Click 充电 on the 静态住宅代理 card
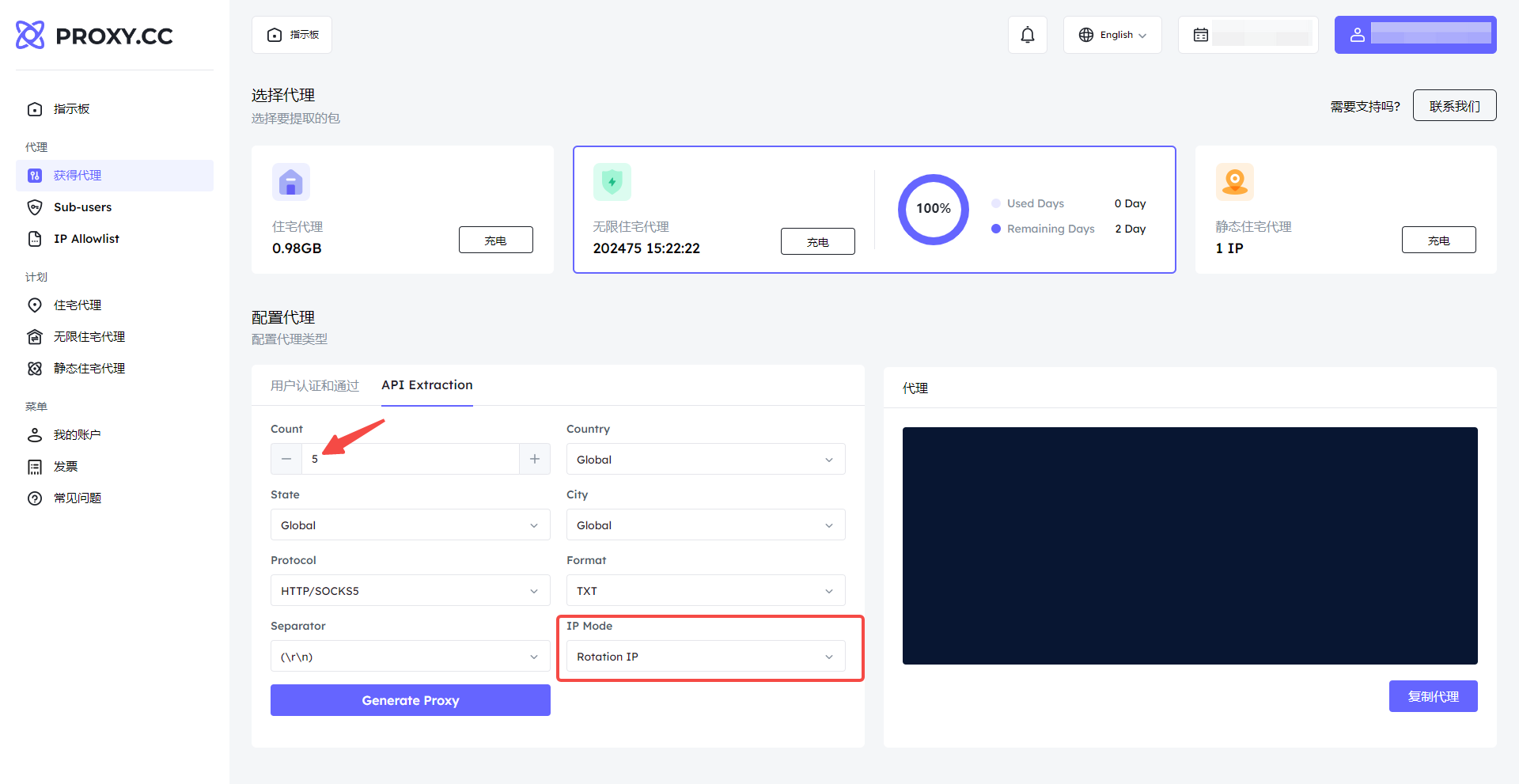 click(x=1439, y=240)
